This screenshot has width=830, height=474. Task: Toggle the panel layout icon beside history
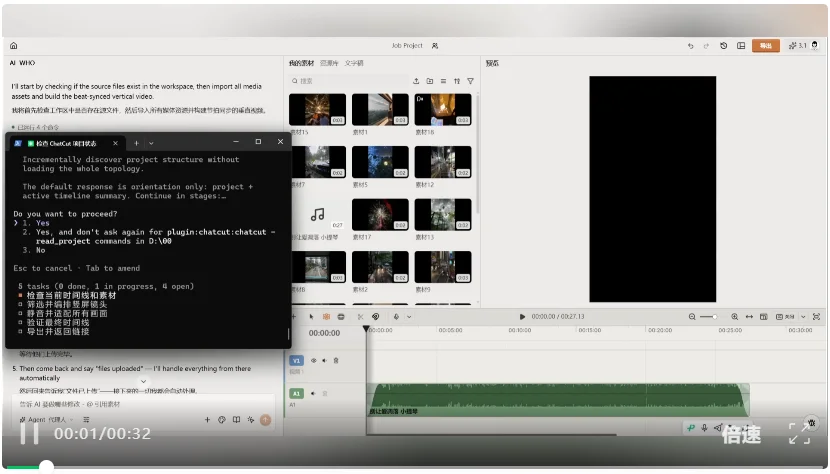point(741,46)
